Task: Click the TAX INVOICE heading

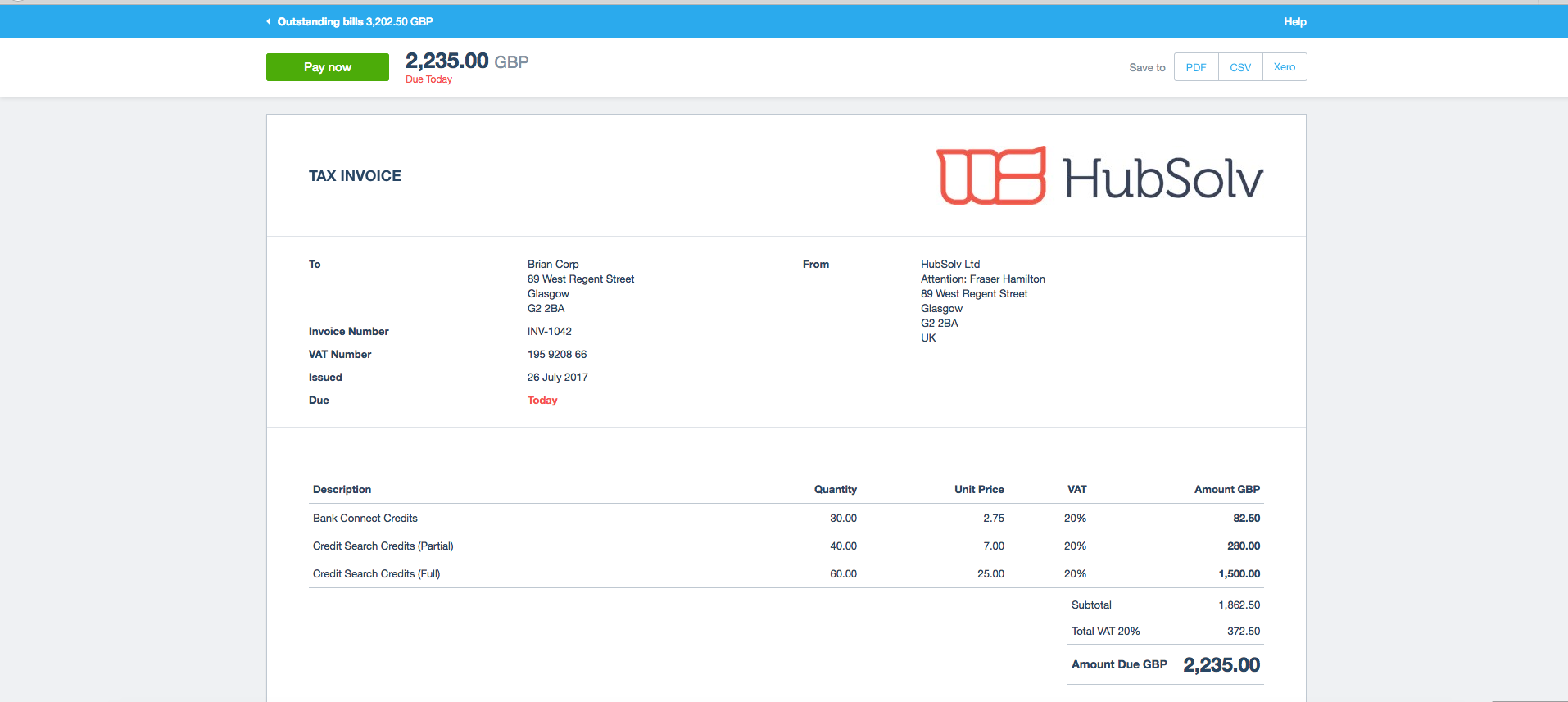Action: point(355,176)
